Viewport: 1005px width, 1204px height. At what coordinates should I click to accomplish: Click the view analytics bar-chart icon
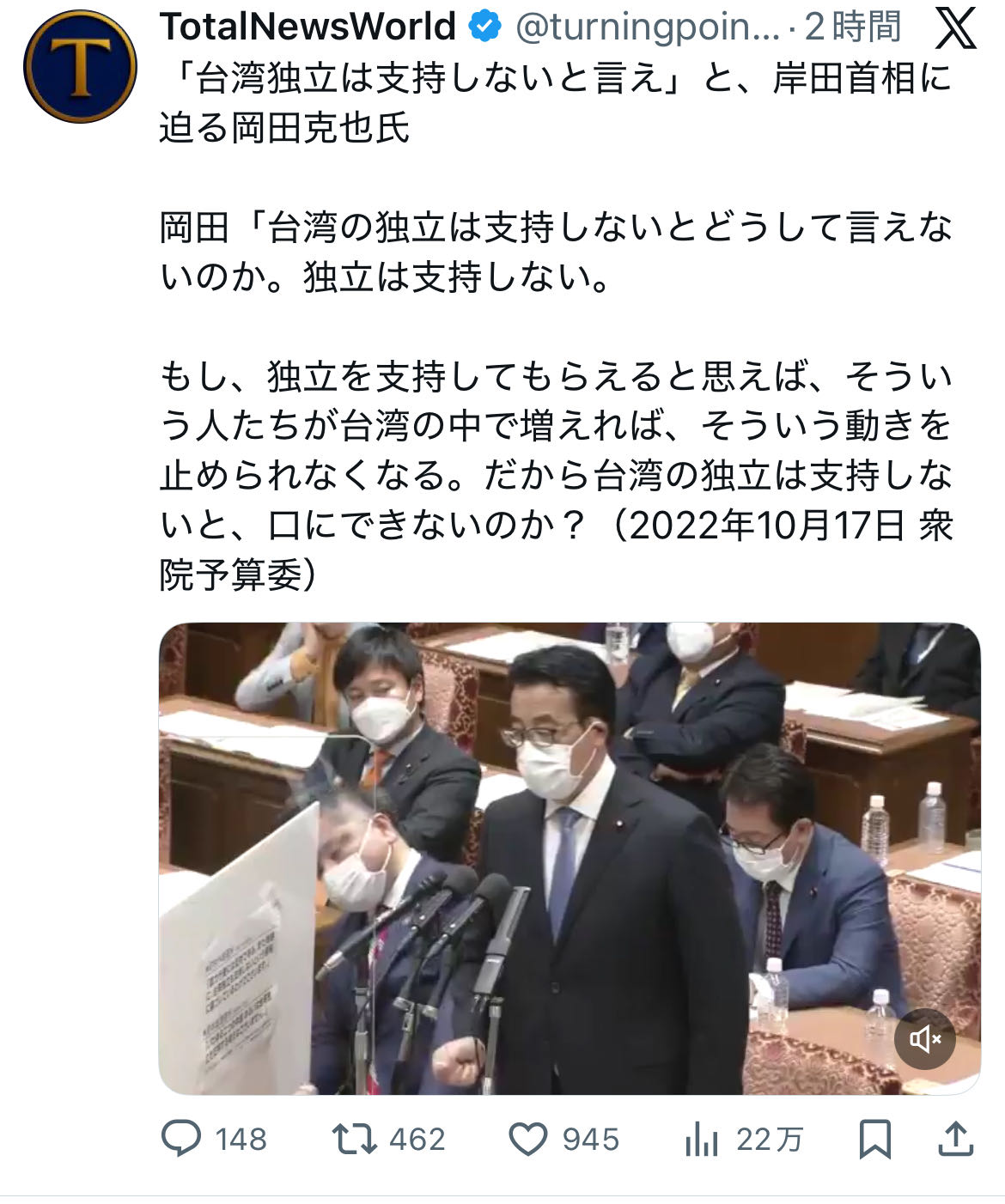702,1140
